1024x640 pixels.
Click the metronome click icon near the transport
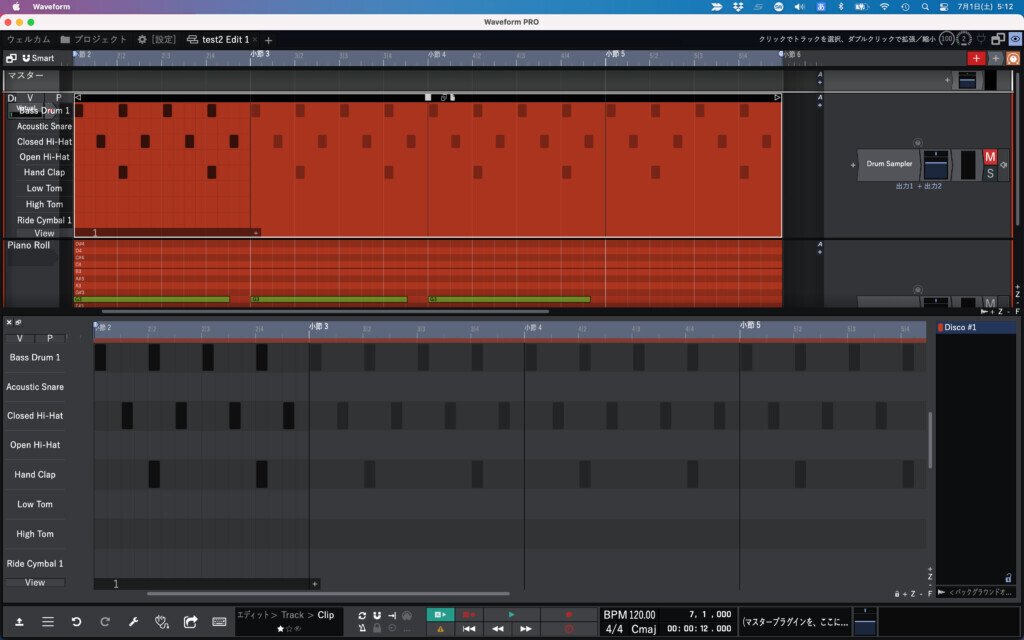pos(362,629)
